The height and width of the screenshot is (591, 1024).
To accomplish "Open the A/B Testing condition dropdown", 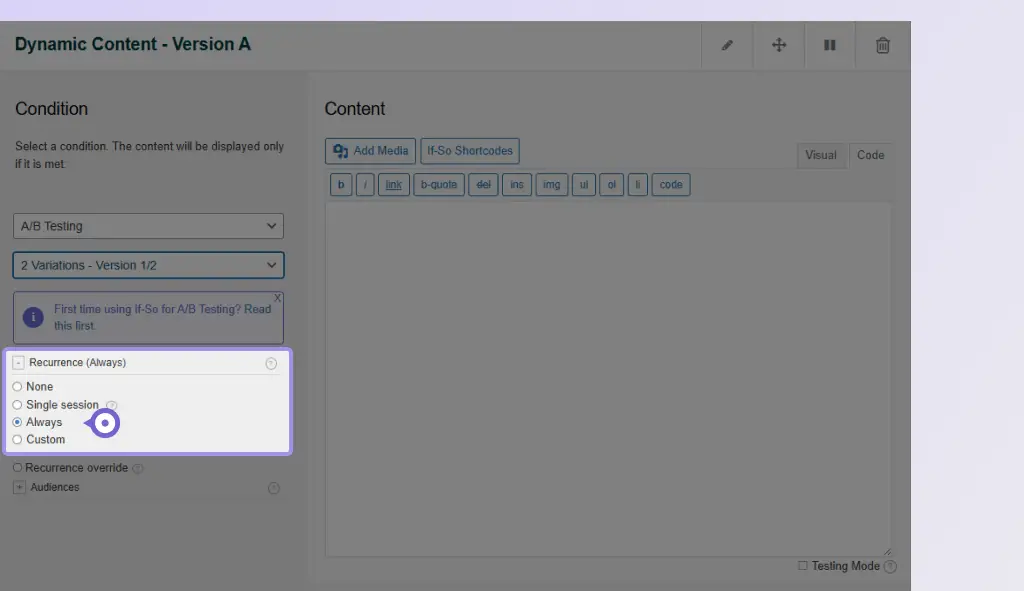I will [148, 226].
